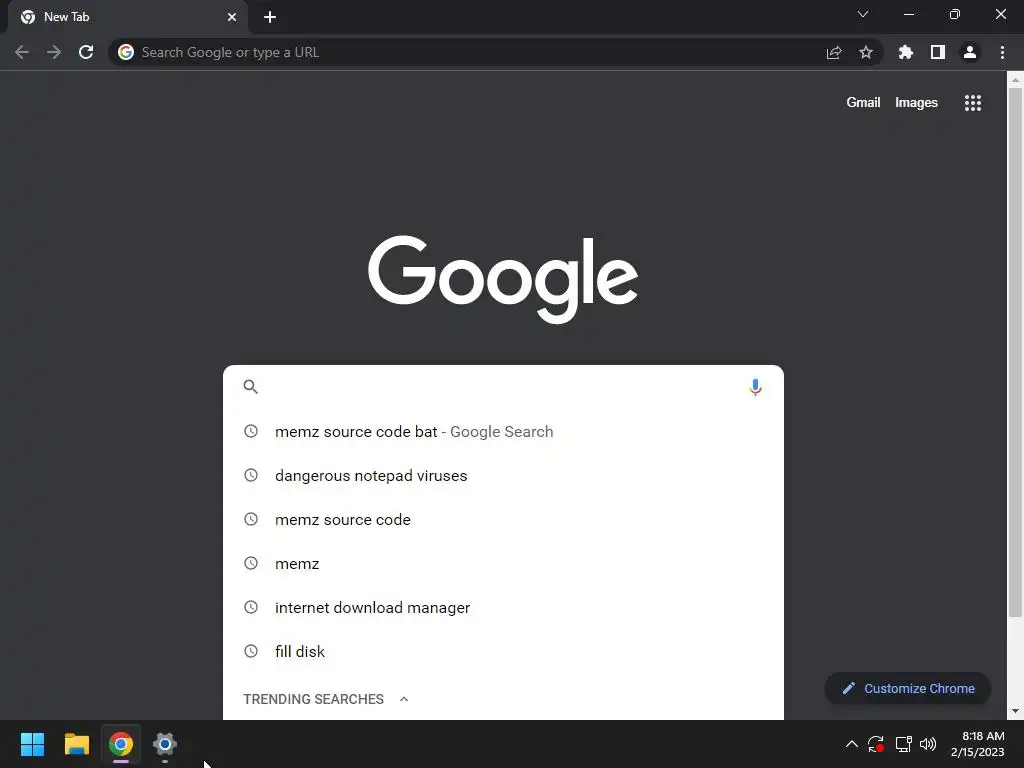Screen dimensions: 1024x768
Task: Open Gmail link
Action: 863,103
